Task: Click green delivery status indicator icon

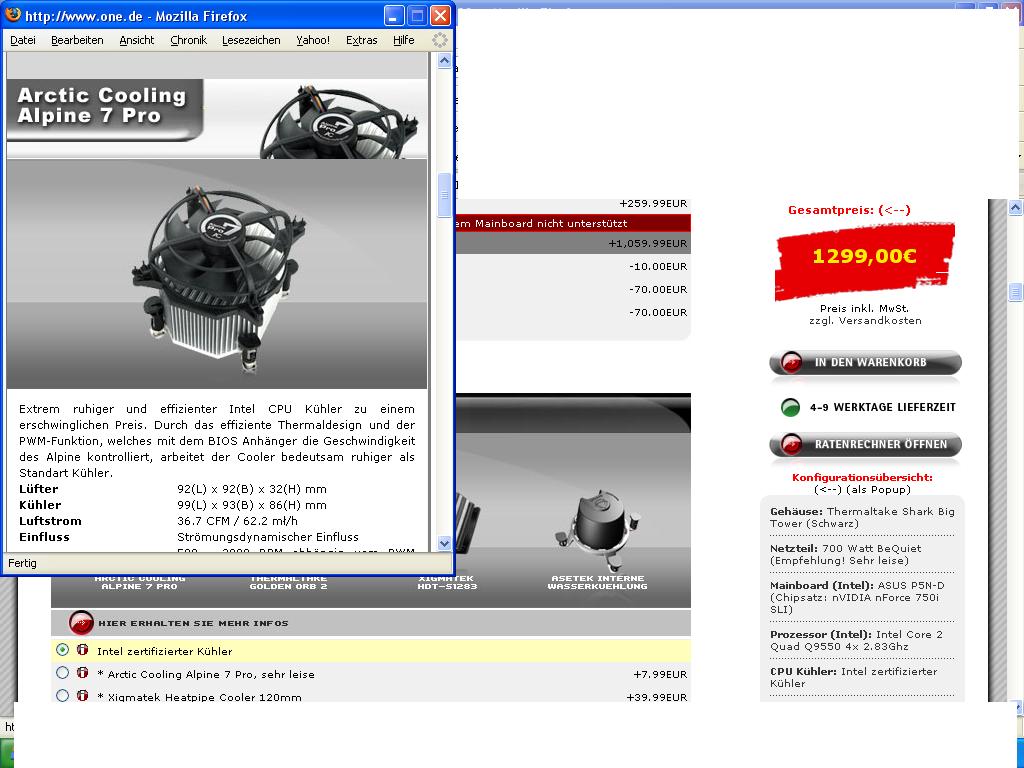Action: tap(790, 408)
